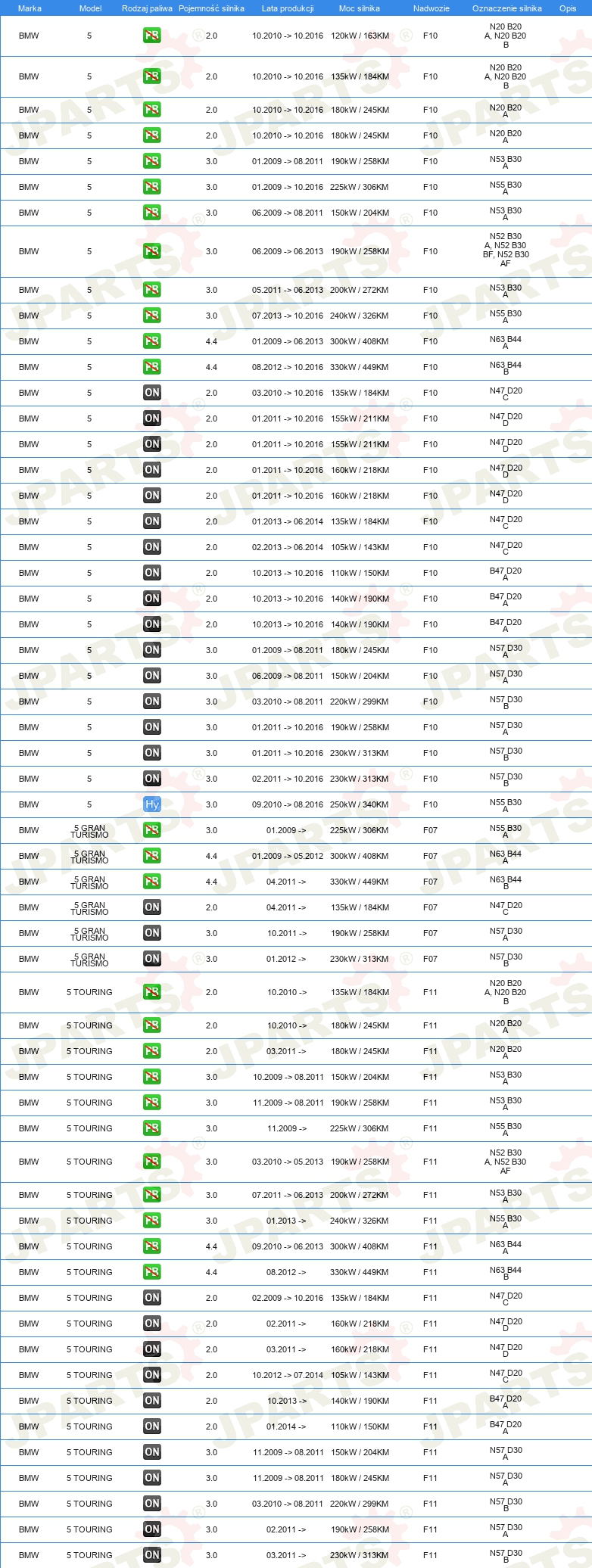The height and width of the screenshot is (1568, 592).
Task: Click '5 GRAN TURISMO' in the 10.2011 row
Action: click(x=89, y=934)
